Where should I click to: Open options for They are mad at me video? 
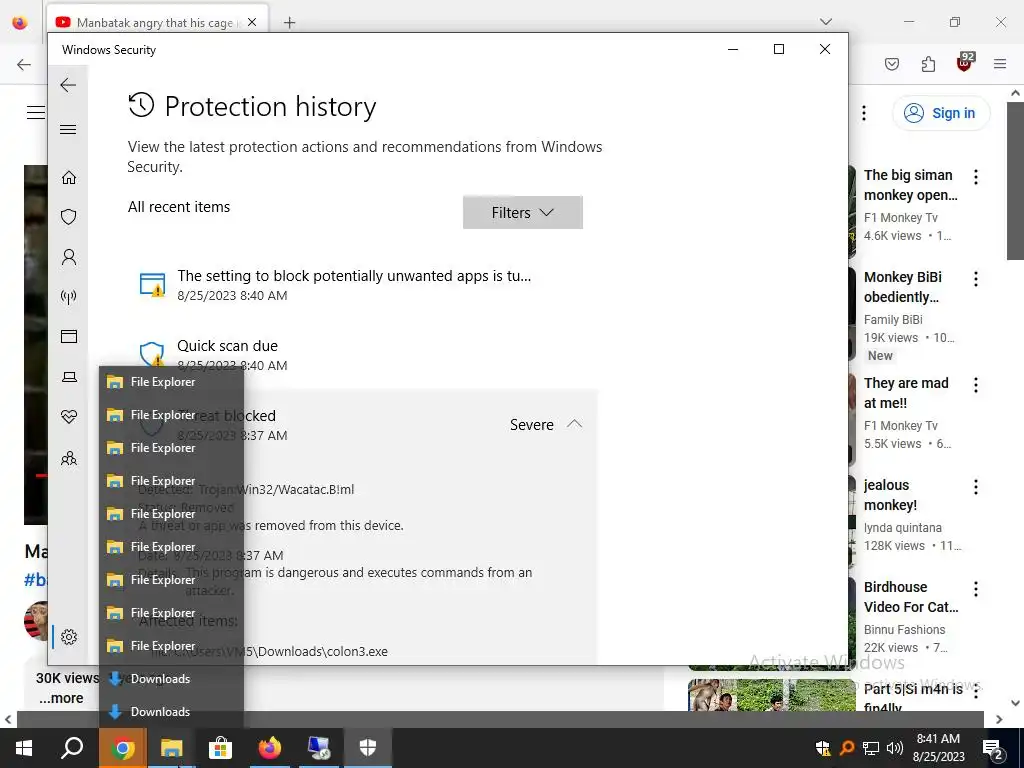point(976,385)
